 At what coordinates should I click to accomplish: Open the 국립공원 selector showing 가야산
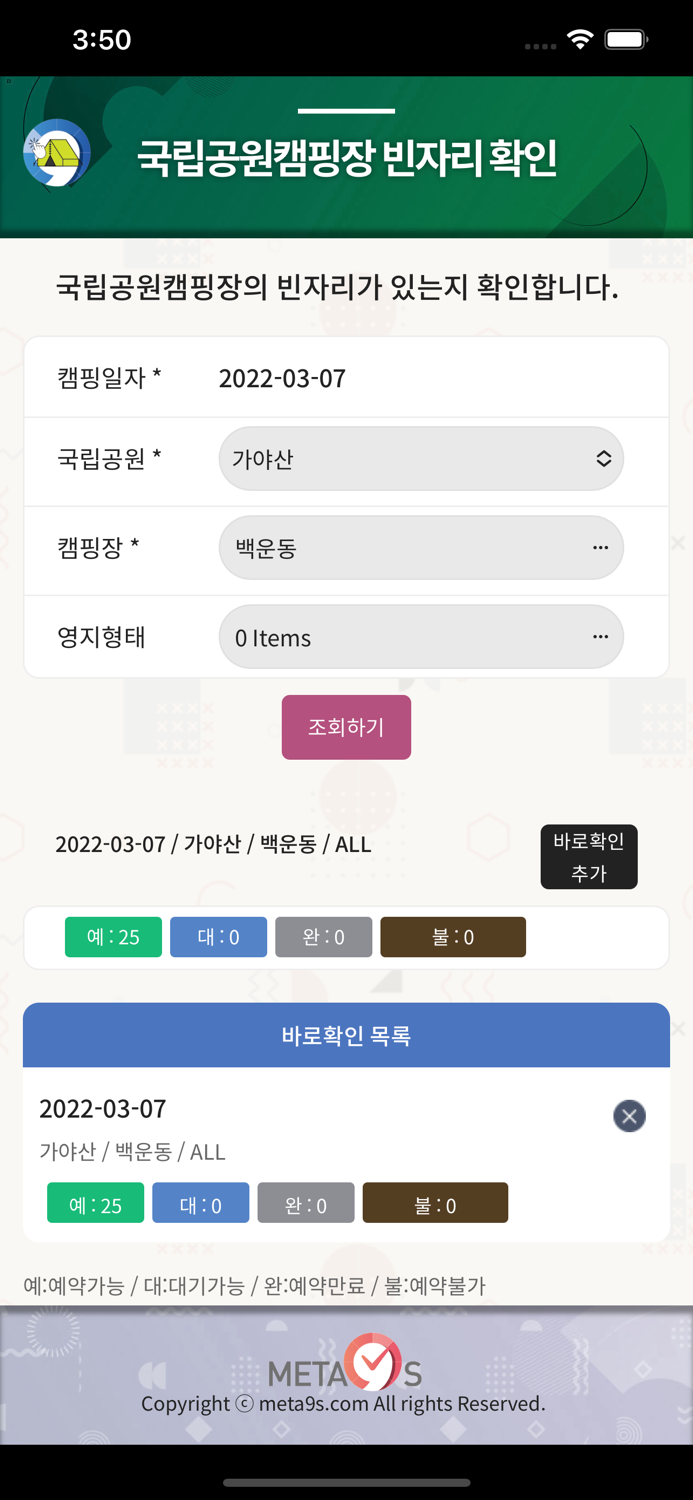(420, 458)
